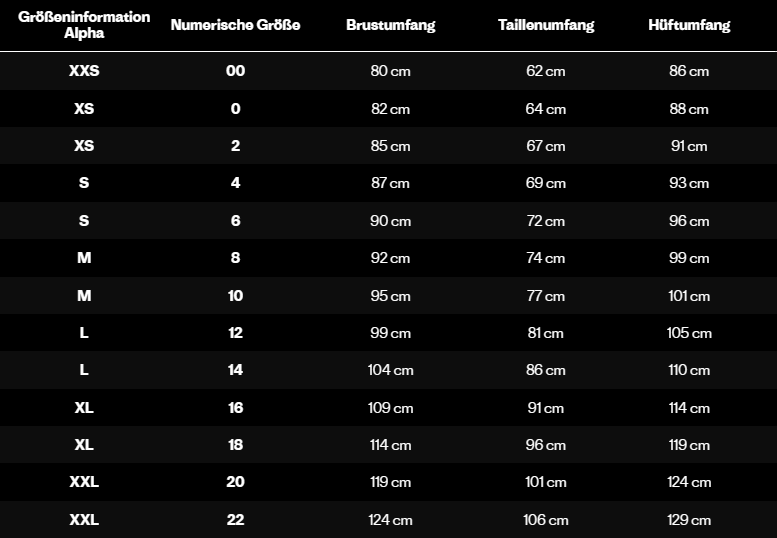This screenshot has height=538, width=777.
Task: Click the Taillenumfang column header
Action: 545,25
